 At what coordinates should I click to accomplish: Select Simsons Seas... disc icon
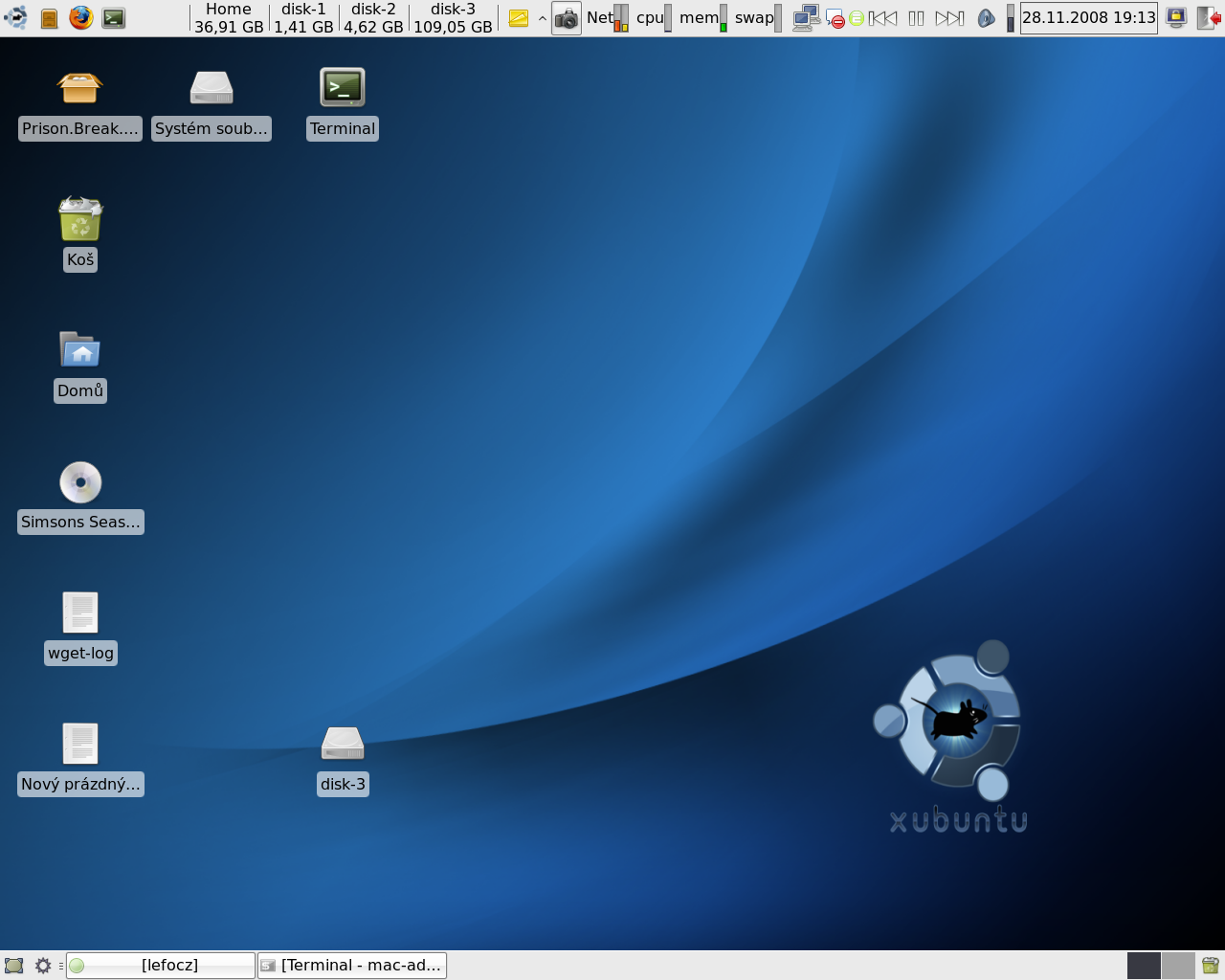(80, 497)
